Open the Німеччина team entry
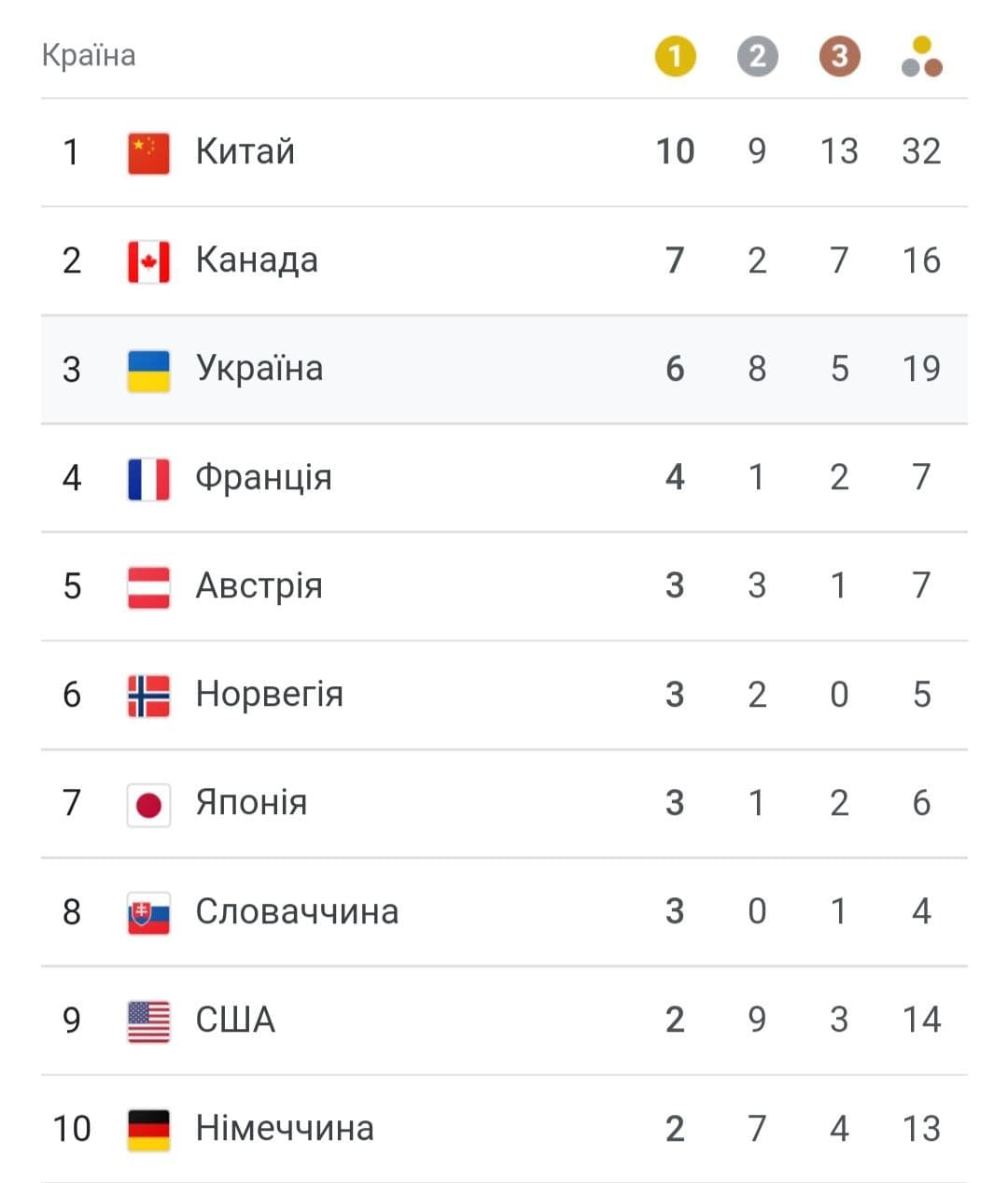 (x=285, y=1128)
